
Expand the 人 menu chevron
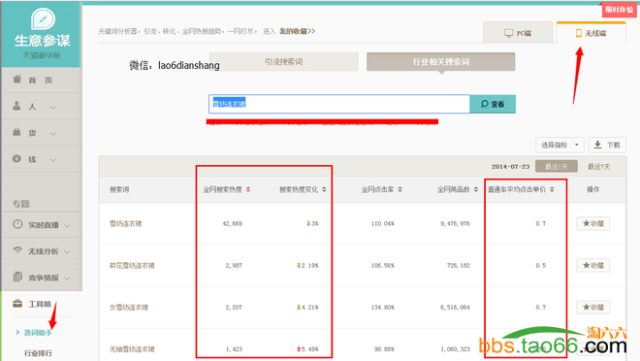53,107
